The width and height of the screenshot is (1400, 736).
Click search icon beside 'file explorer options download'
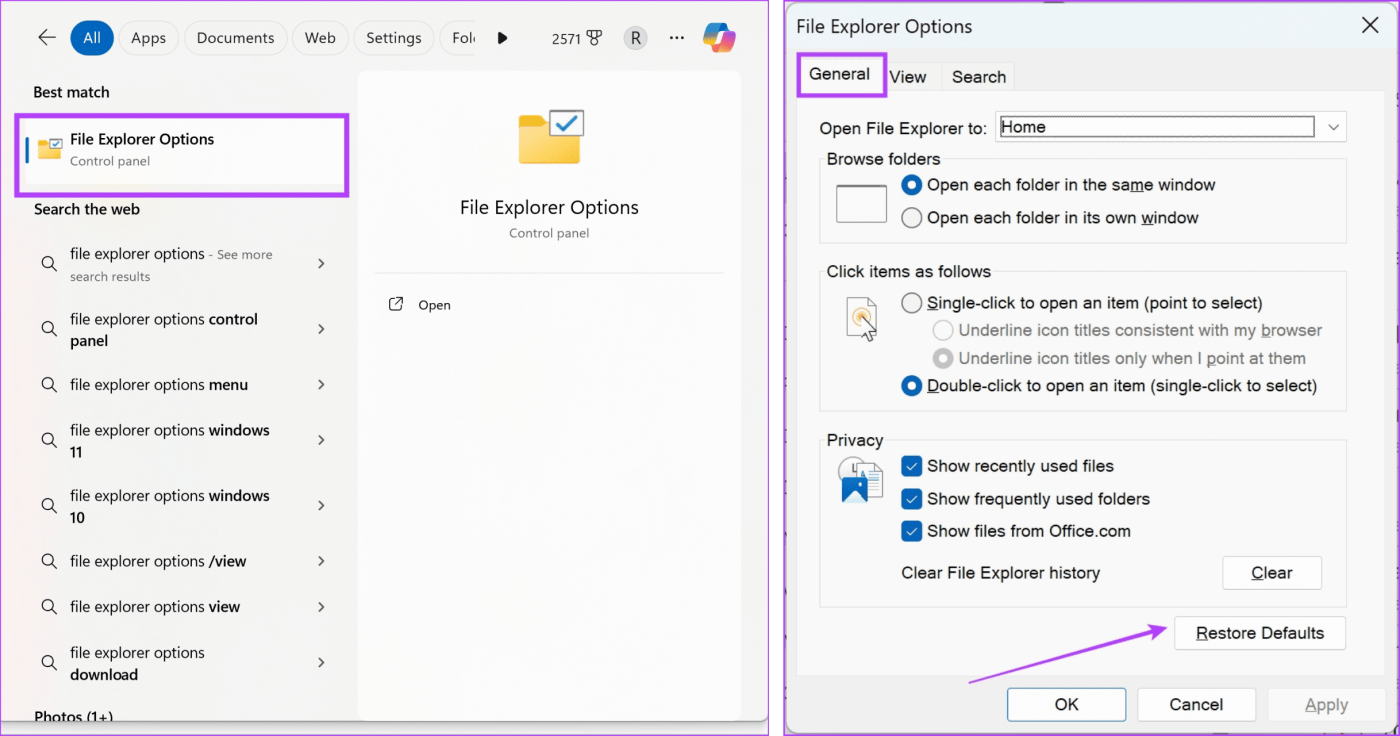pyautogui.click(x=48, y=663)
